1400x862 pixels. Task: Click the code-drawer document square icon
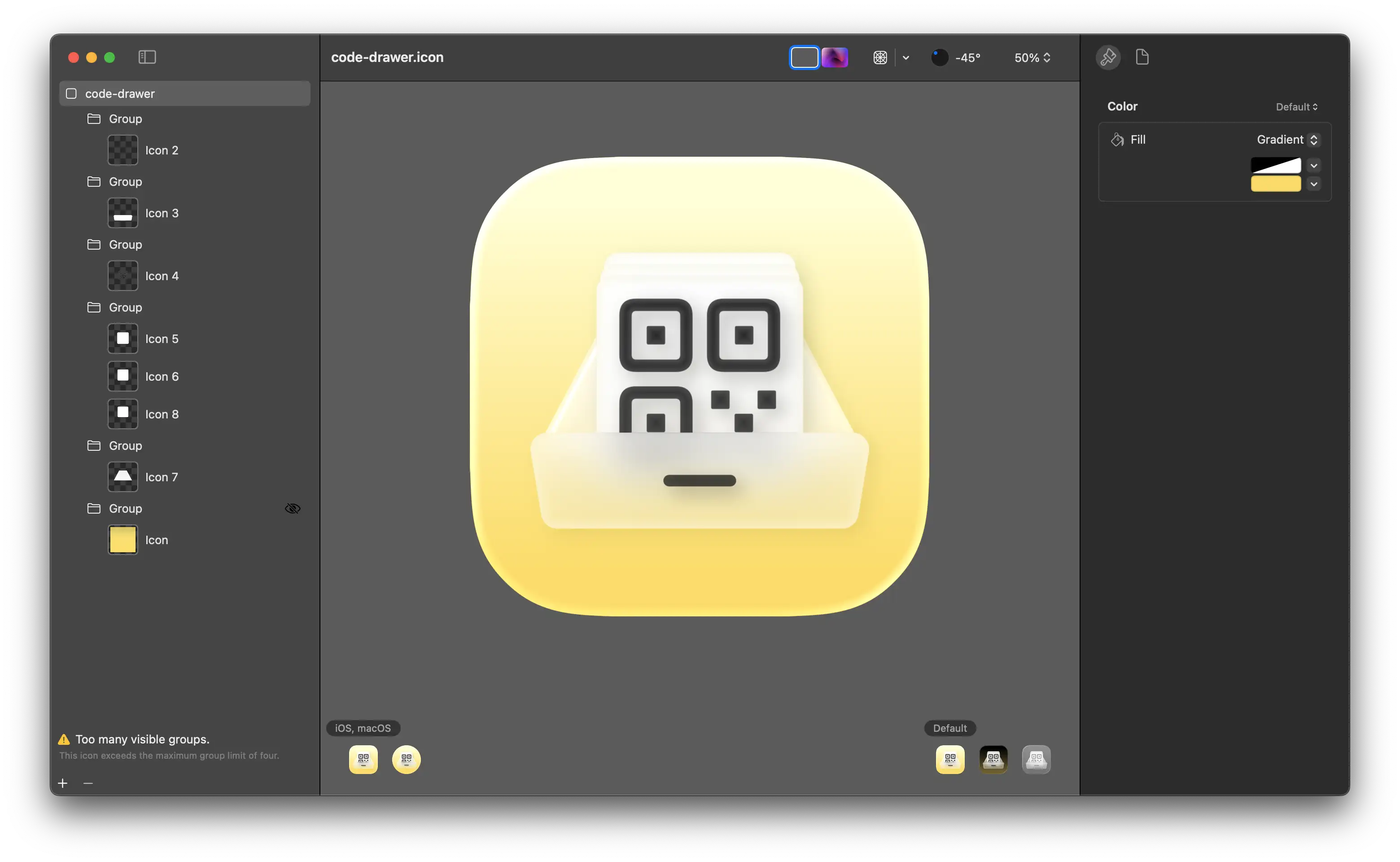(71, 93)
